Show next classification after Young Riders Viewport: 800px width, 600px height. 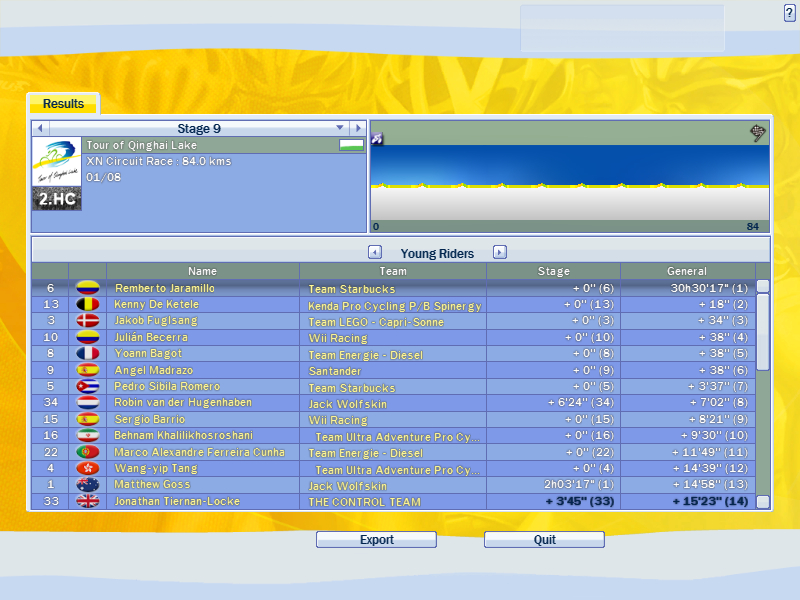(500, 253)
